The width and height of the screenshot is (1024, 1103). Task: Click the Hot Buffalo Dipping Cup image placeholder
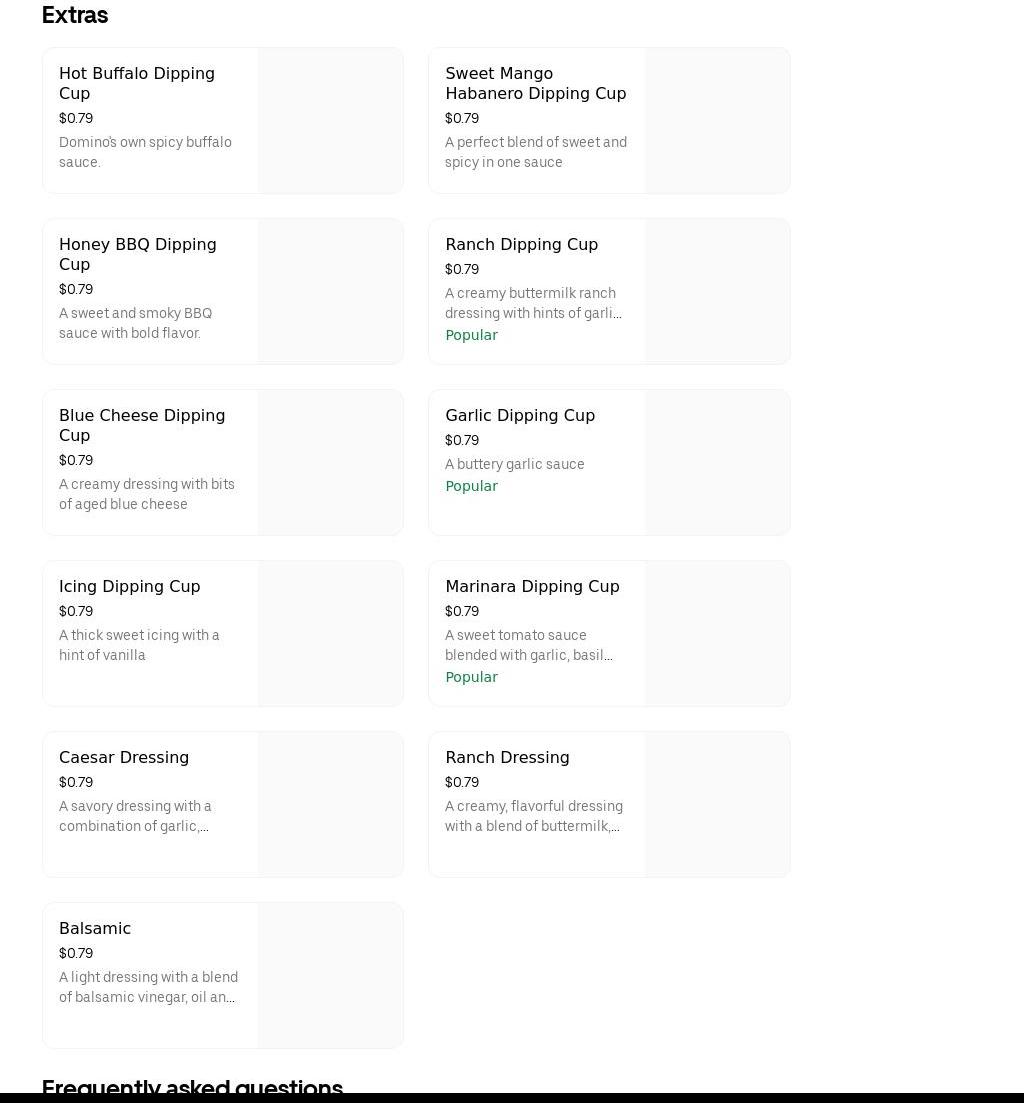click(x=330, y=121)
